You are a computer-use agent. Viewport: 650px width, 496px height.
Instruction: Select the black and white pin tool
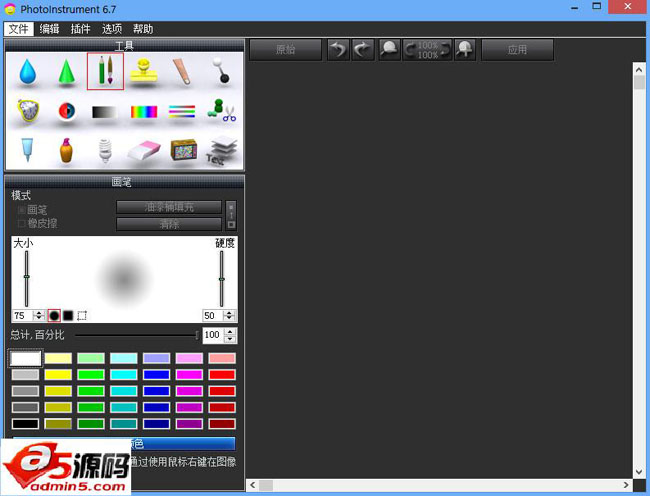(x=221, y=70)
